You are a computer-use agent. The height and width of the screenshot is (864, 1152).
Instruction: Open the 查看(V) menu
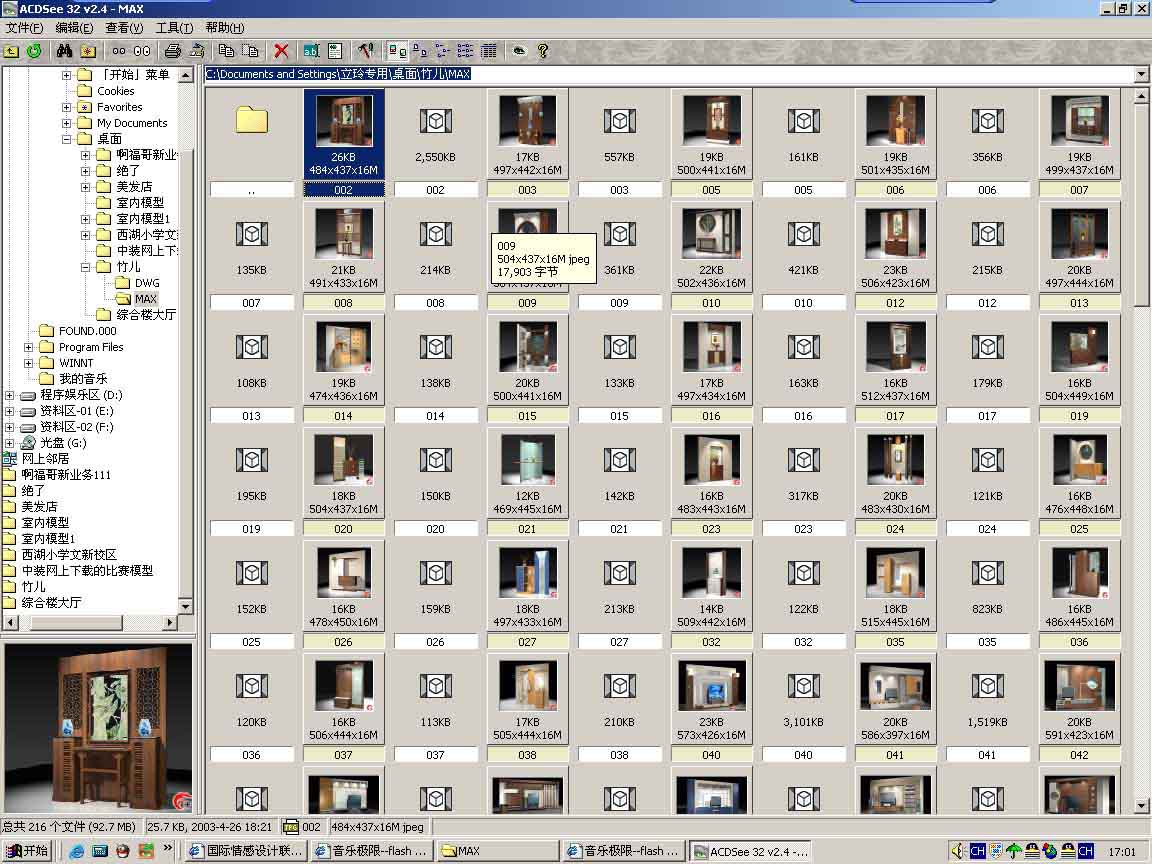pyautogui.click(x=124, y=27)
